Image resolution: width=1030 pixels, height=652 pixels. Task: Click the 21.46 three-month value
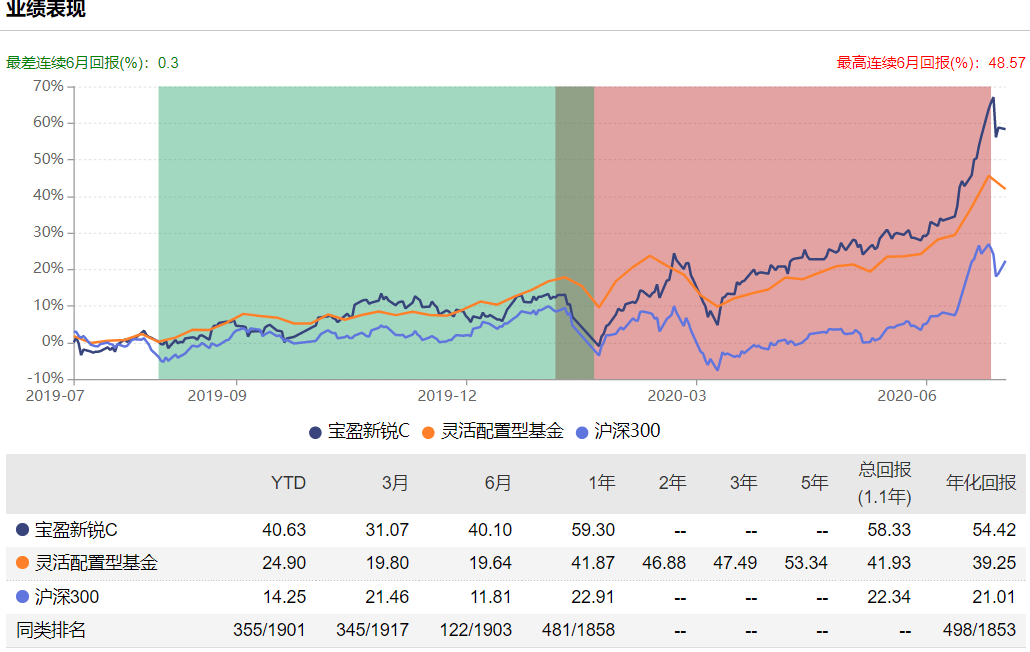click(387, 597)
